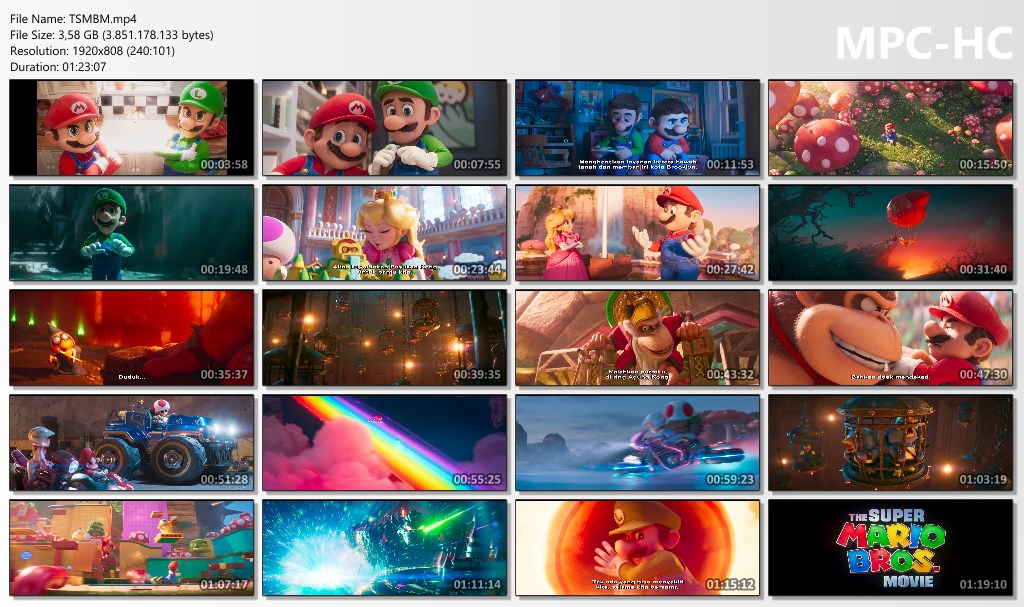Viewport: 1024px width, 607px height.
Task: Select the Luigi dark forest frame 00:19:48
Action: 131,233
